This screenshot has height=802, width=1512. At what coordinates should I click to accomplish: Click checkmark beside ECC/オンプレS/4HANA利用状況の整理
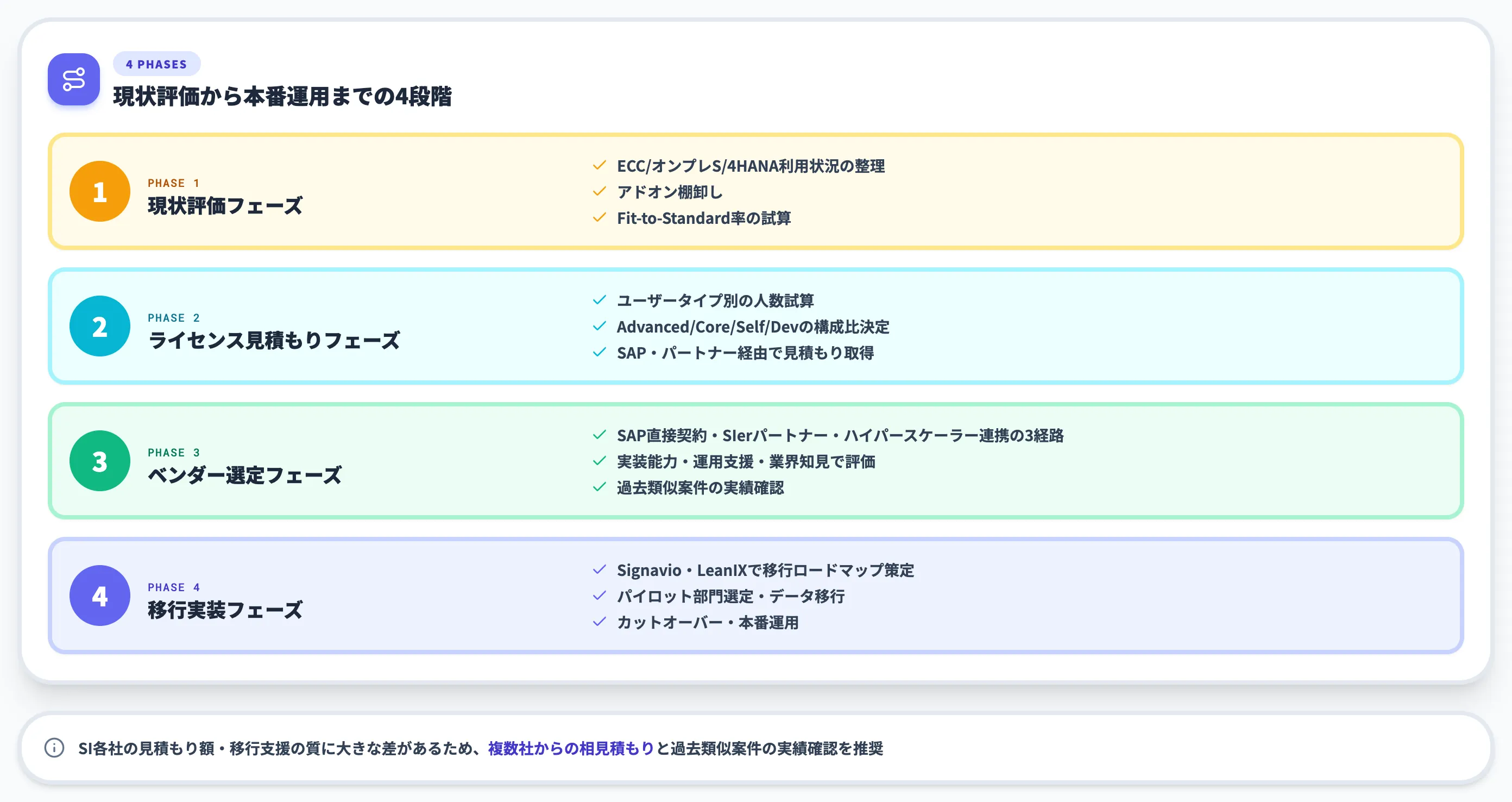tap(599, 166)
